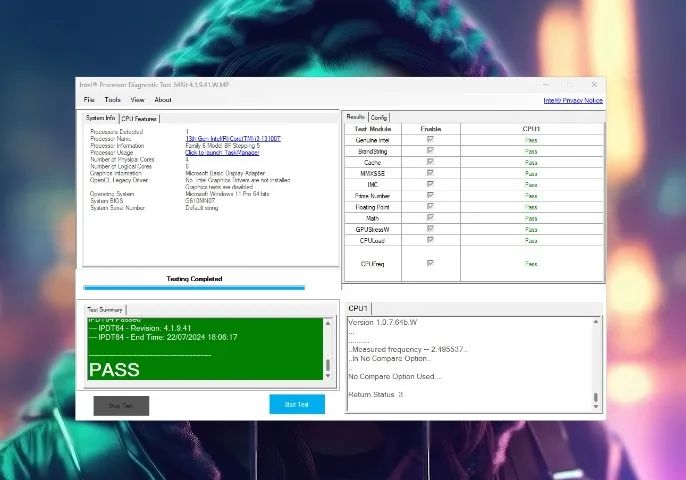686x480 pixels.
Task: Toggle the Cache test enable checkbox
Action: (431, 162)
